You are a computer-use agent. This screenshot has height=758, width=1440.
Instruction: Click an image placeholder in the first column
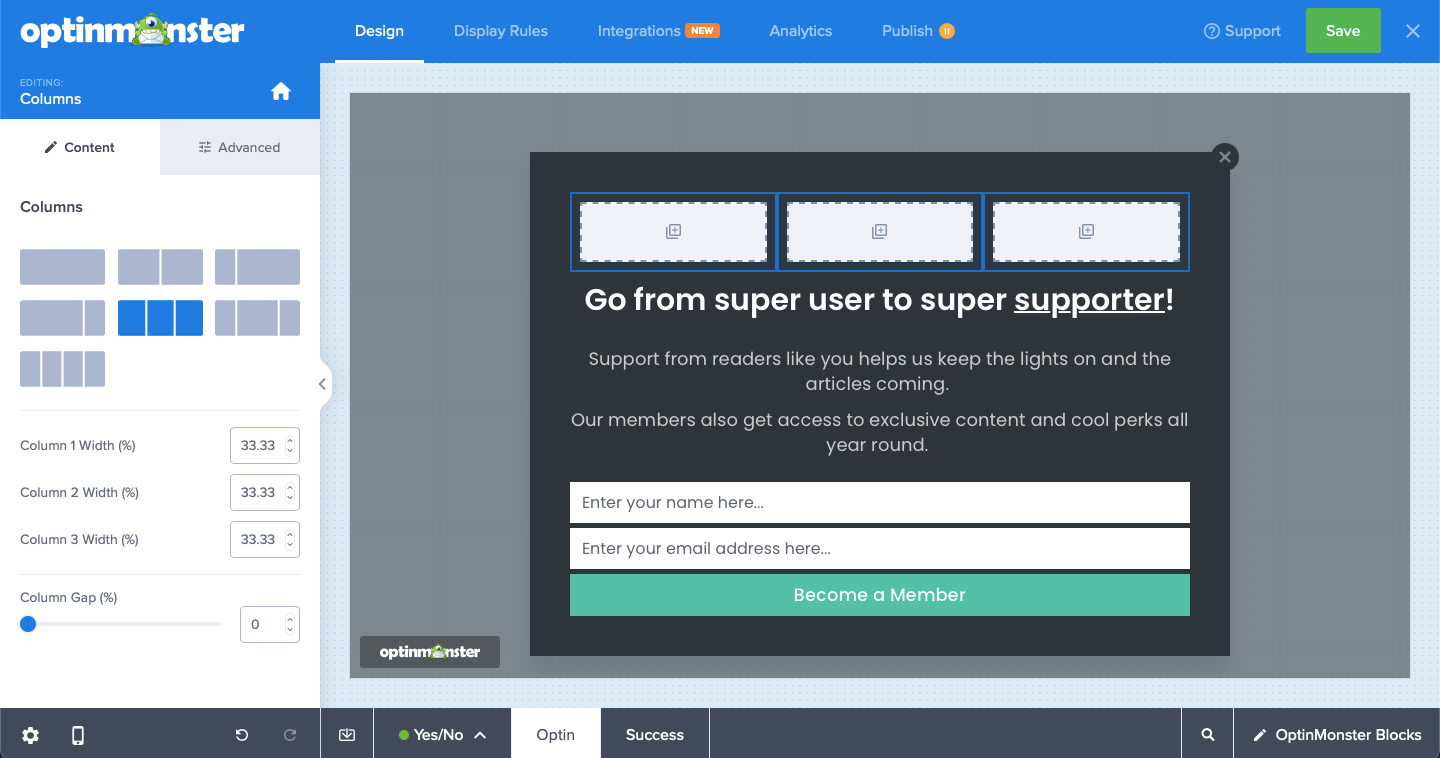tap(672, 231)
